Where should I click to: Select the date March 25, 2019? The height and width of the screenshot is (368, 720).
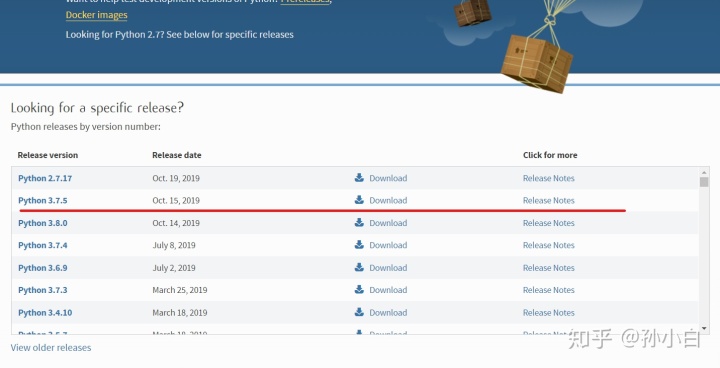[180, 290]
